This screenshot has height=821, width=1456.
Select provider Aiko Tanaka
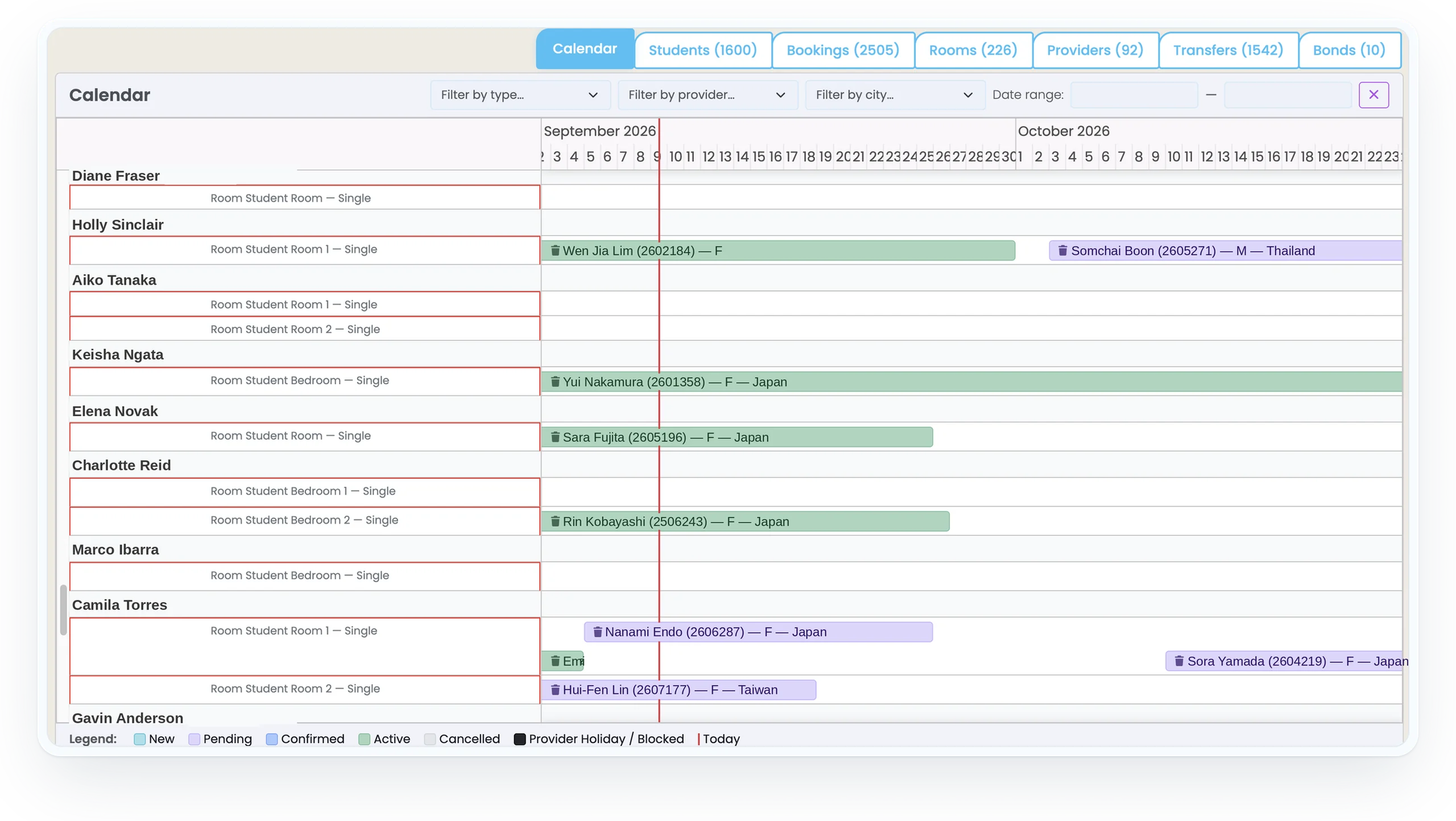[x=114, y=280]
